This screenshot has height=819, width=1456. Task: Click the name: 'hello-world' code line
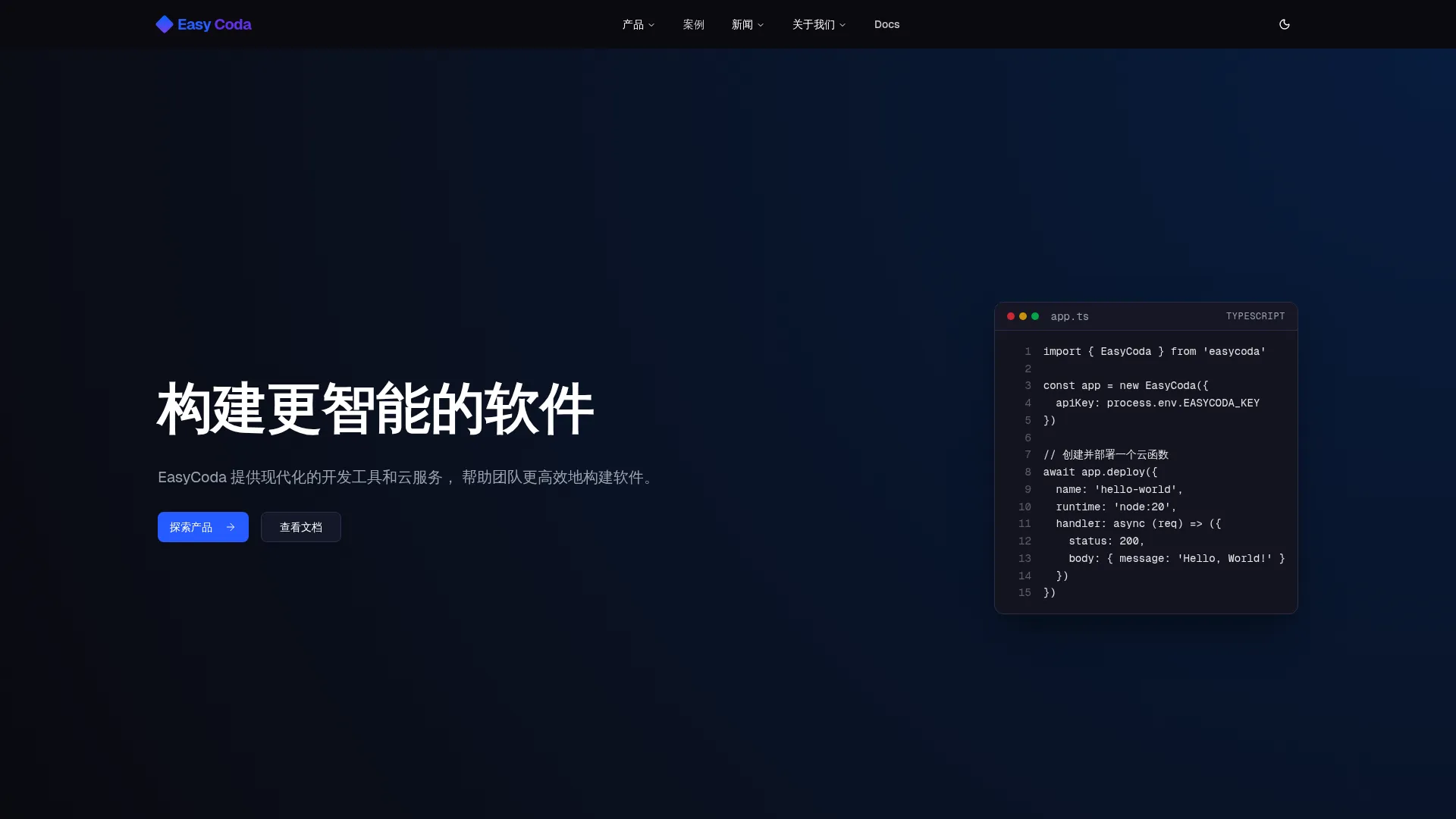[1119, 489]
